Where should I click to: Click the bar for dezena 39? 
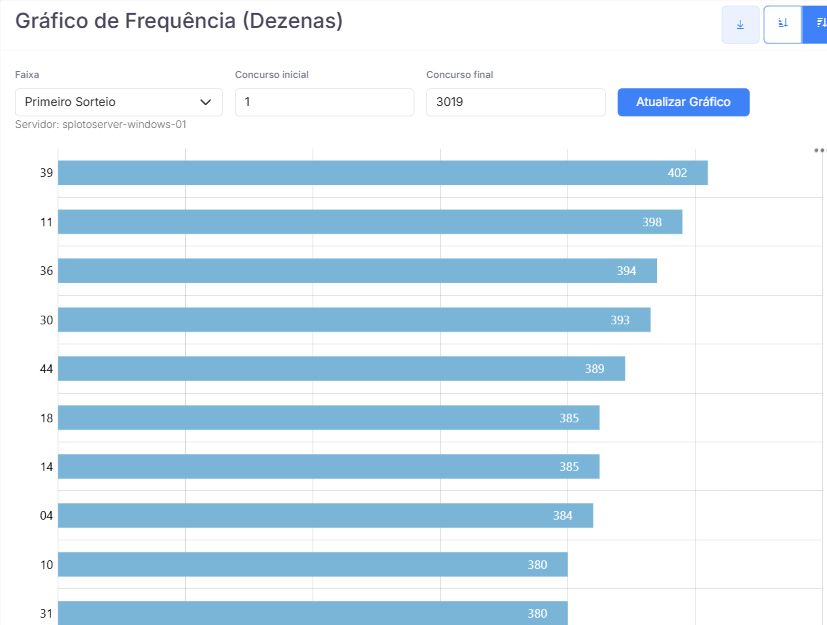(383, 172)
